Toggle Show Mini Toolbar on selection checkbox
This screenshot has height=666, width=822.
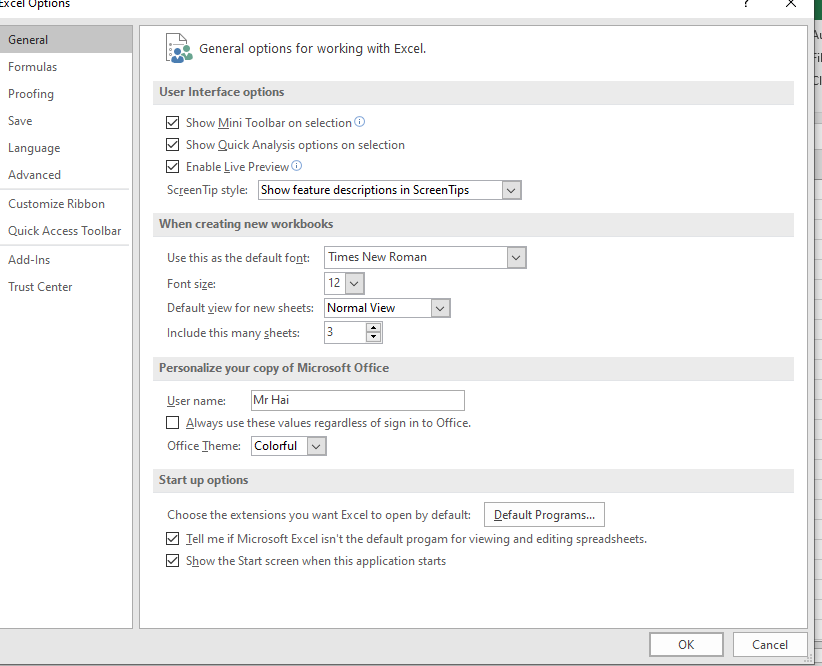tap(174, 123)
